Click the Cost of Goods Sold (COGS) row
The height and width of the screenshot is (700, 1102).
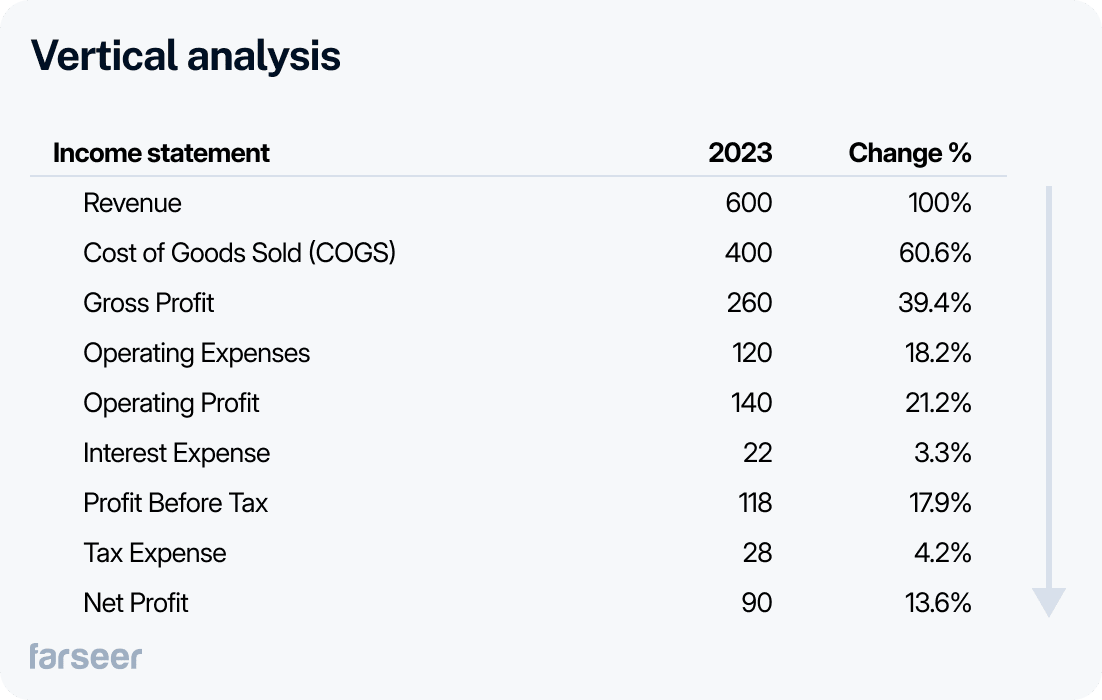point(239,253)
